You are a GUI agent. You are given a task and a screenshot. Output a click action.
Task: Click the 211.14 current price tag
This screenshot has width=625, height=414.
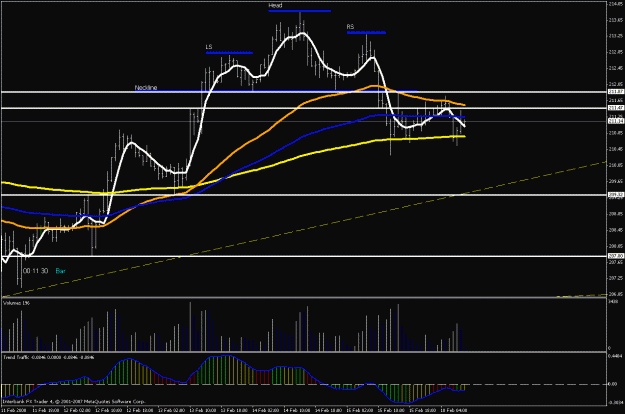(616, 121)
